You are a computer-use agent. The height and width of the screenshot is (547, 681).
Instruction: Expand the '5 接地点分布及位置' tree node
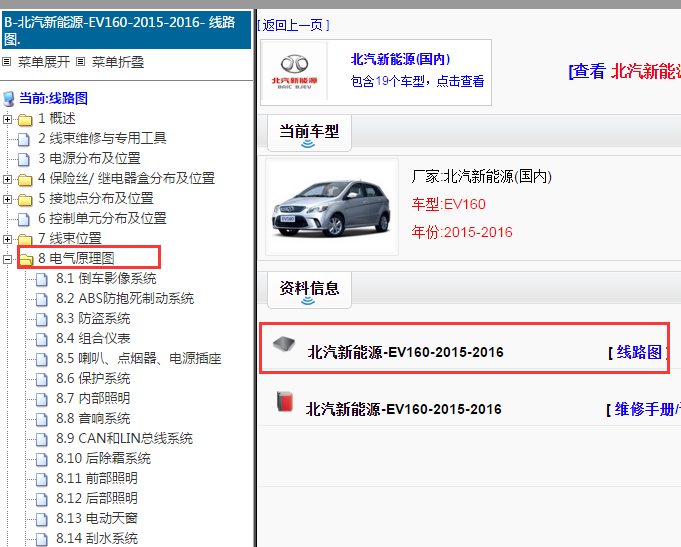click(7, 199)
